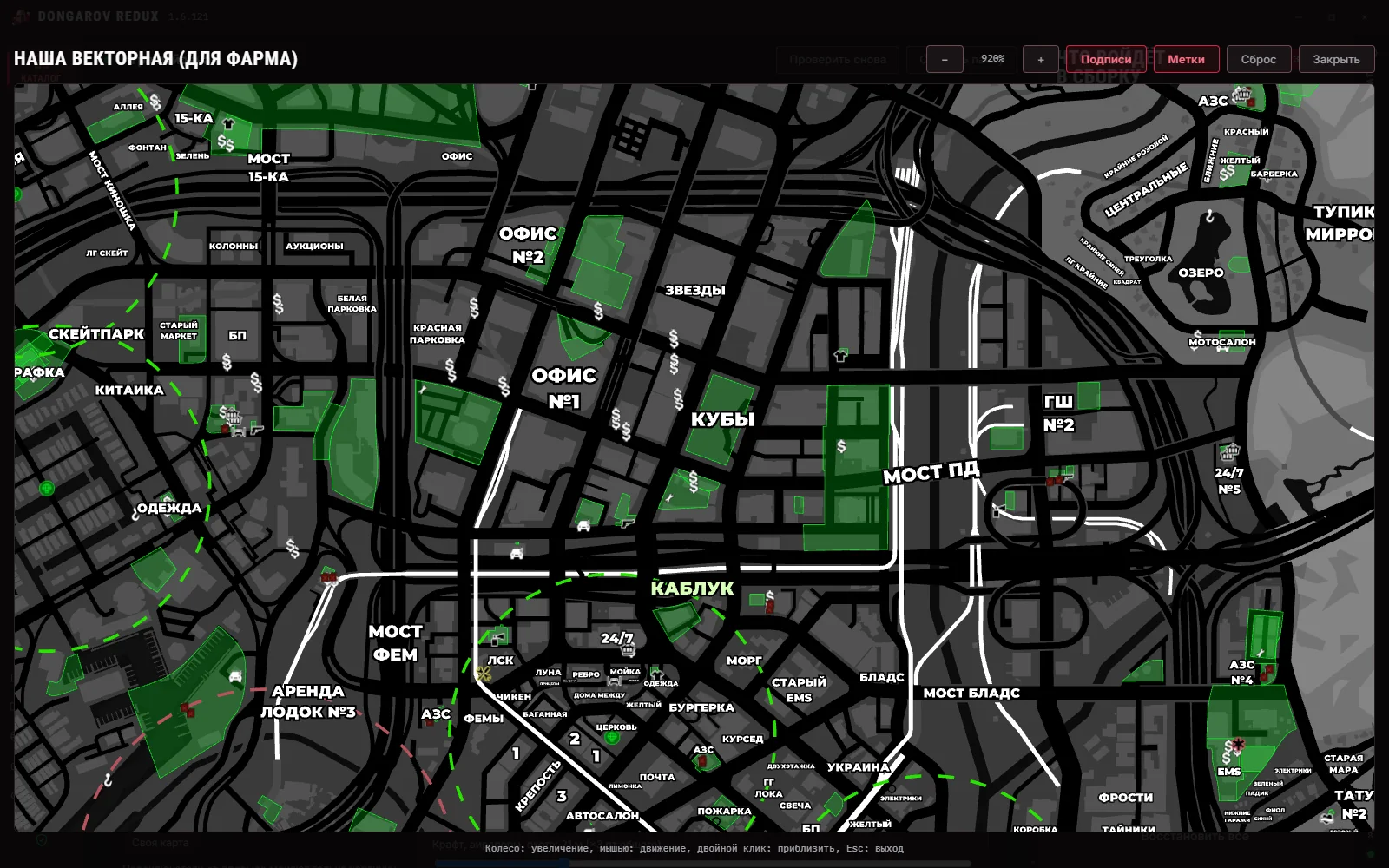The image size is (1389, 868).
Task: Click the red fuel canister icons by АЗС №4
Action: coord(1267,671)
